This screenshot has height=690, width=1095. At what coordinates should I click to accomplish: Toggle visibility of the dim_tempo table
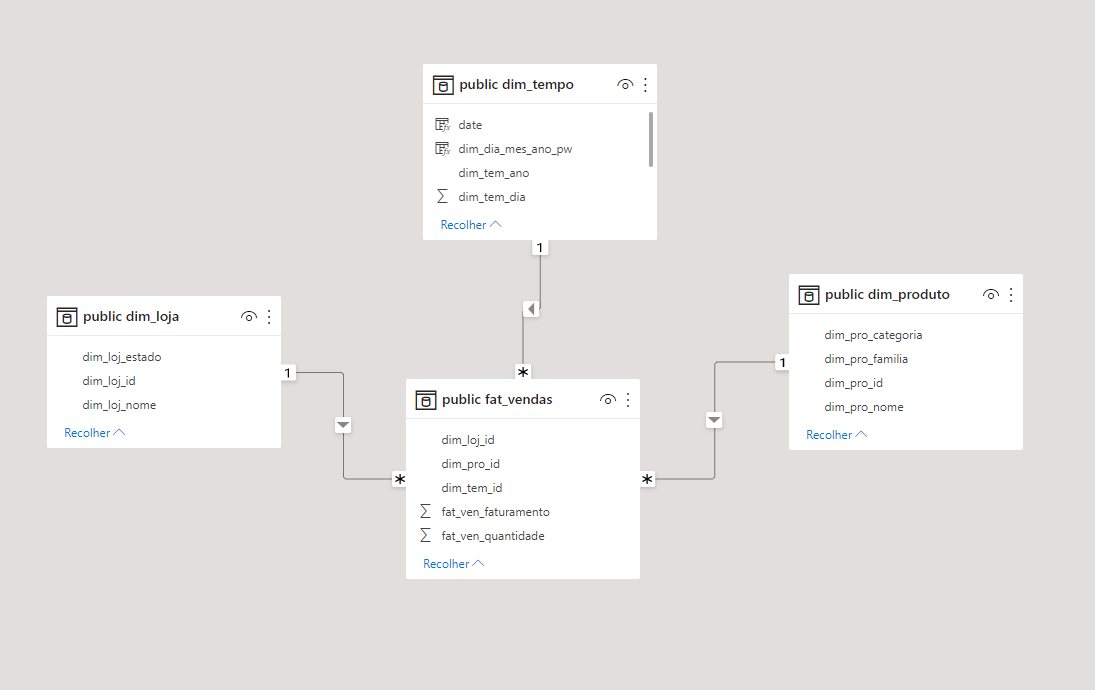[625, 85]
